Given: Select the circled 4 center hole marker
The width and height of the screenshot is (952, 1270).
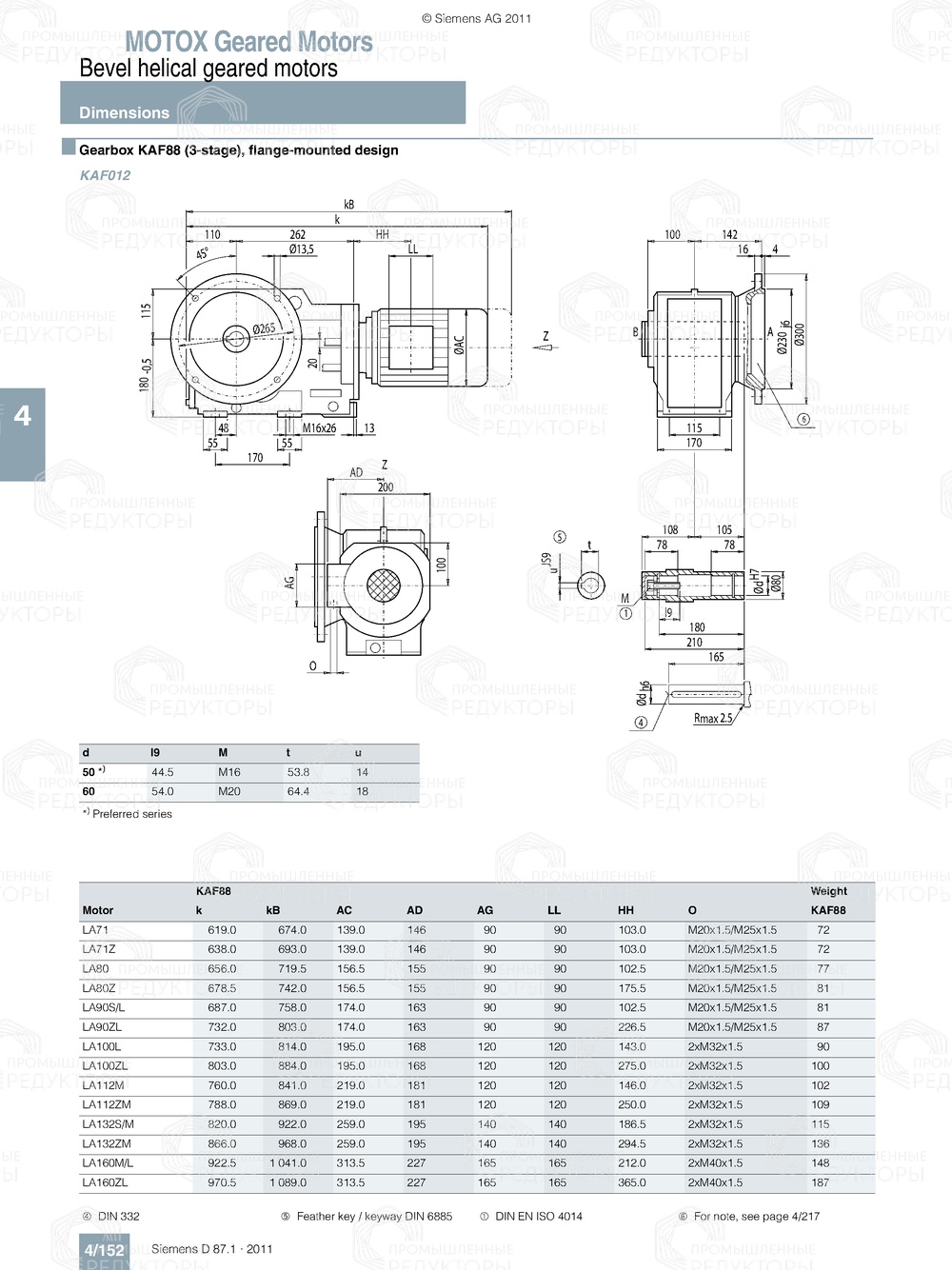Looking at the screenshot, I should tap(641, 722).
